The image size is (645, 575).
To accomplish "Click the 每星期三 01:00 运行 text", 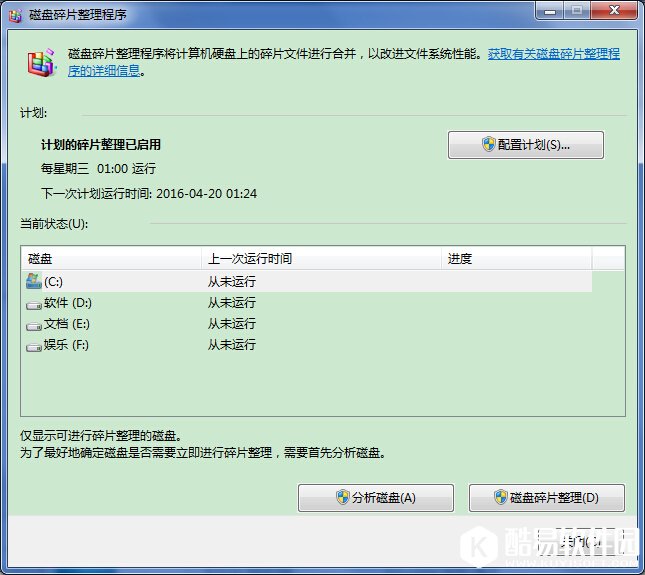I will coord(98,168).
